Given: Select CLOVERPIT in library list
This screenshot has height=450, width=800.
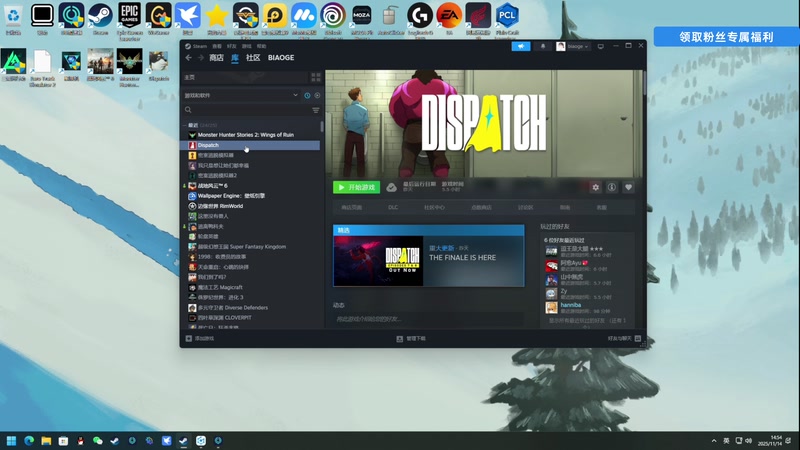Looking at the screenshot, I should (250, 318).
